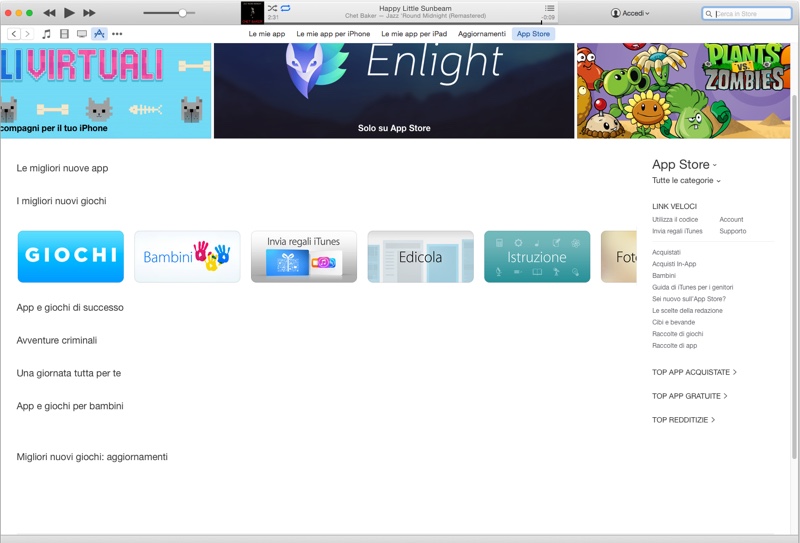Open the TV Shows library icon
800x543 pixels.
pos(82,34)
